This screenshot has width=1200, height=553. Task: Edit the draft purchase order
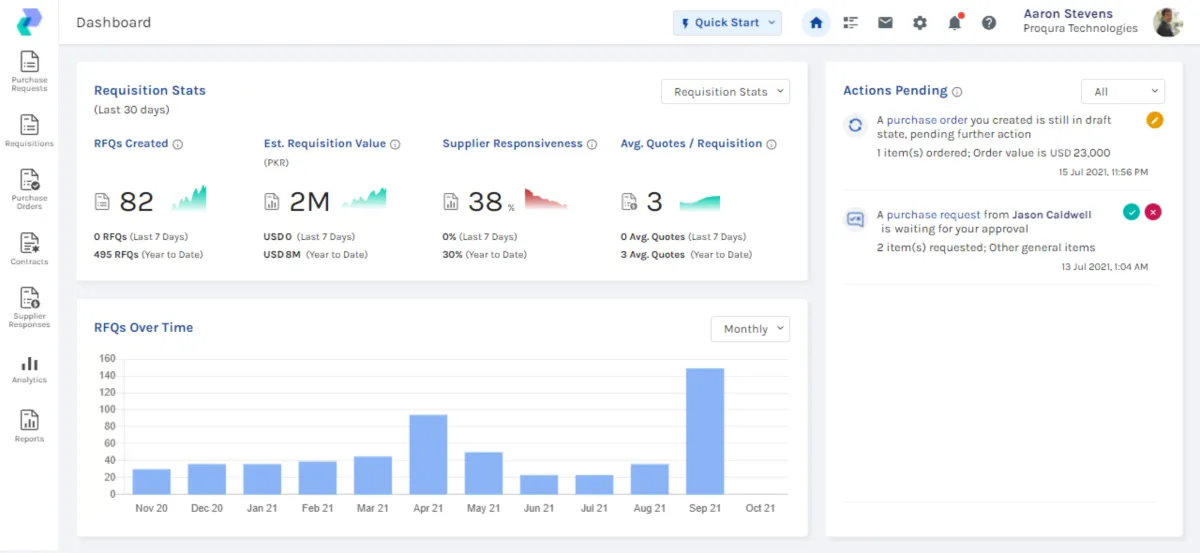point(1154,120)
